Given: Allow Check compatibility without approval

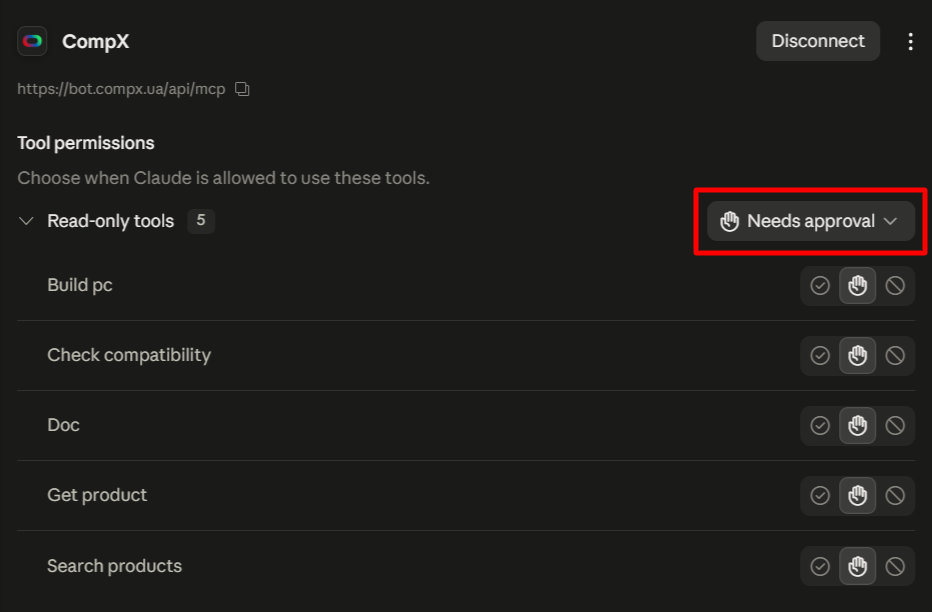Looking at the screenshot, I should (820, 356).
